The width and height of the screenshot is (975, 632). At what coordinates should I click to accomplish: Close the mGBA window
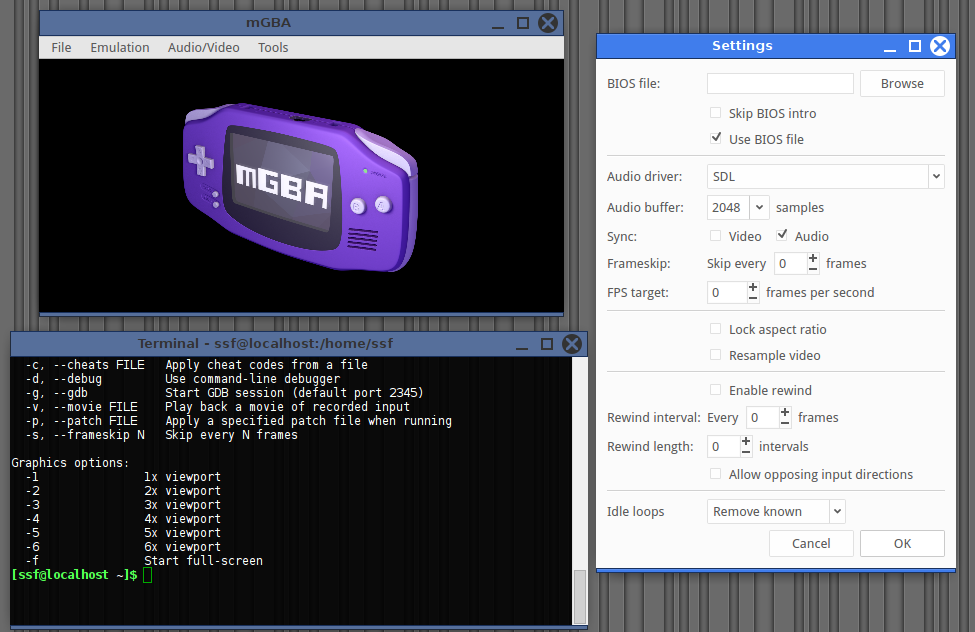(x=548, y=23)
